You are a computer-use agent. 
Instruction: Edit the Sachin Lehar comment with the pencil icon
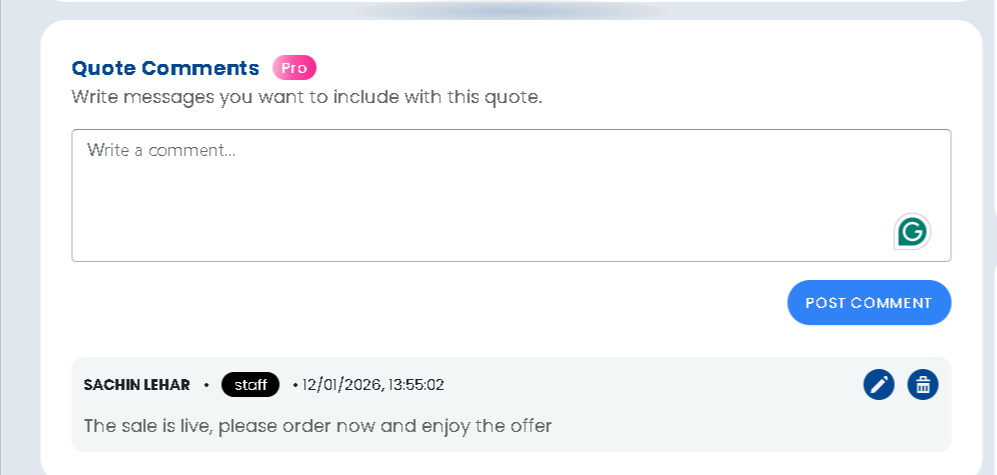pos(878,384)
